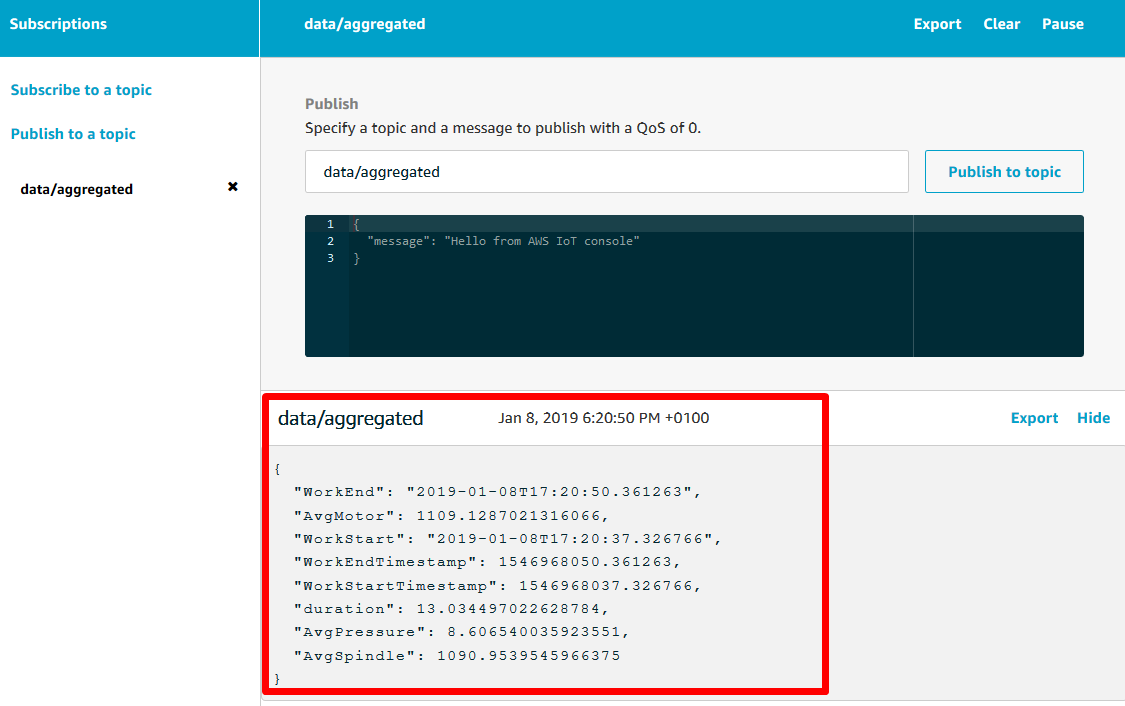Select data/aggregated subscription in the sidebar
1125x706 pixels.
(x=77, y=189)
